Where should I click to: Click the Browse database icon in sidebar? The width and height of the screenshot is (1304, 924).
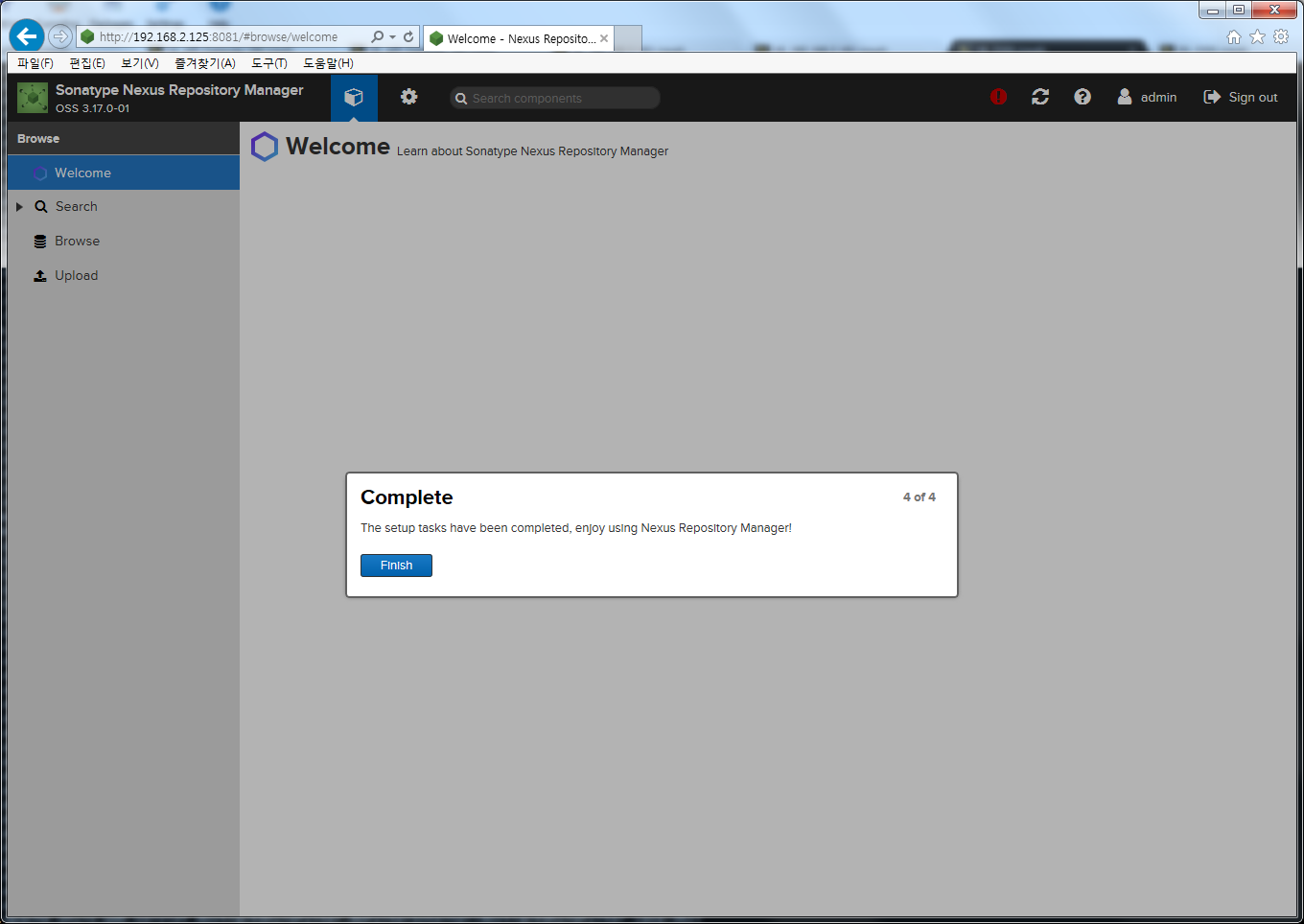40,242
